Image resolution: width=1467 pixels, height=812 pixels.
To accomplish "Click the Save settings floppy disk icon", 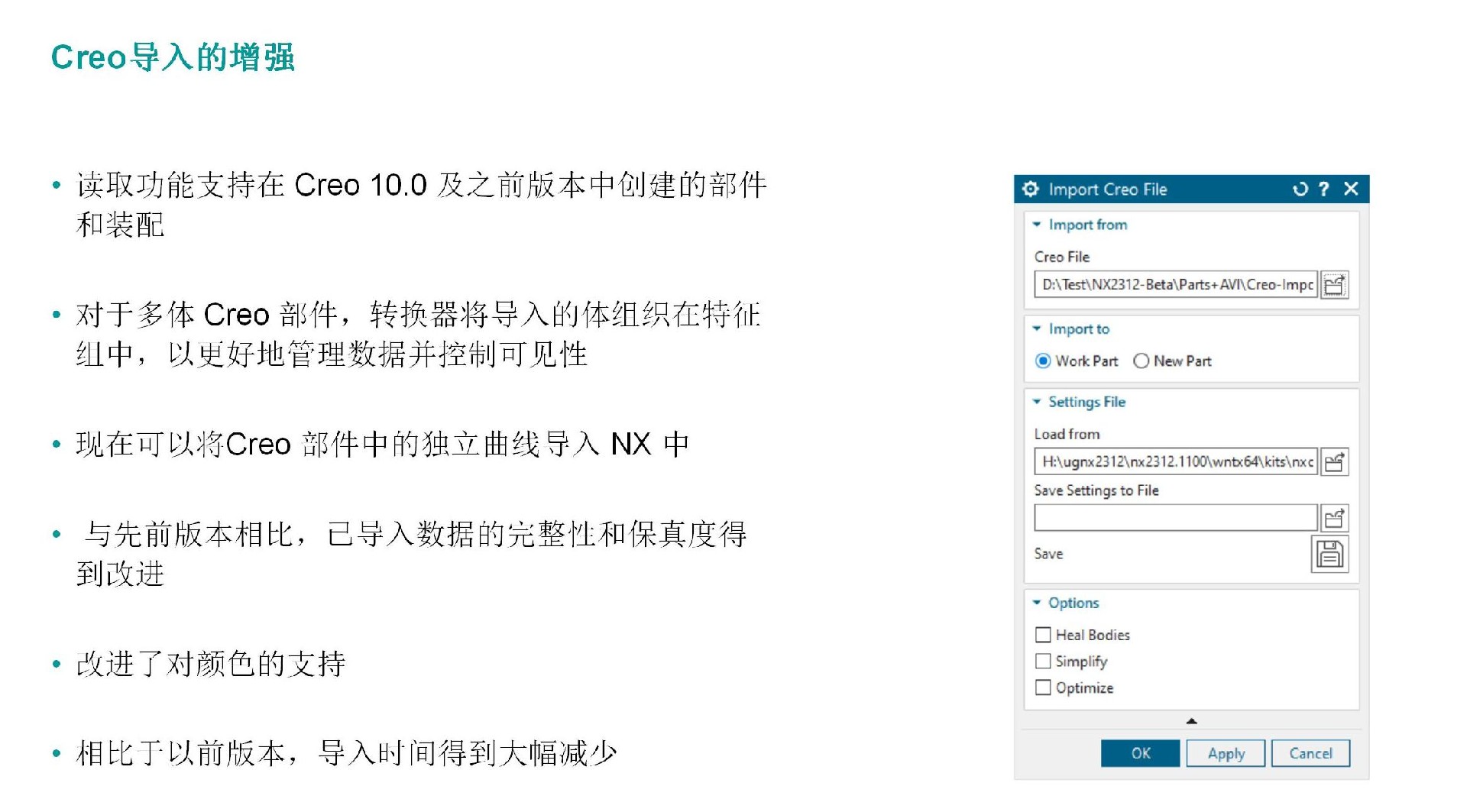I will pos(1329,555).
